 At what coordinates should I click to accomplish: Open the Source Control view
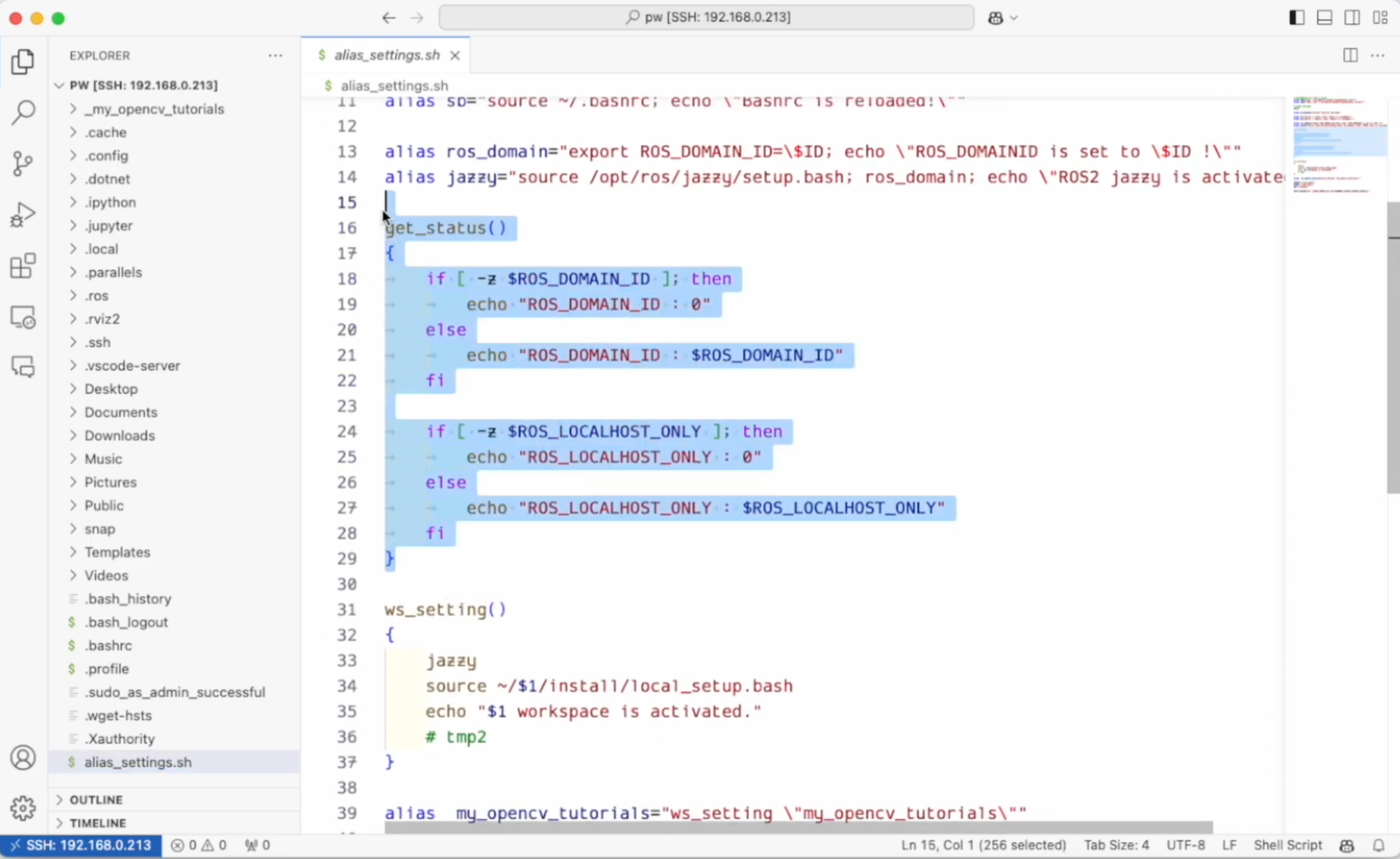click(23, 163)
